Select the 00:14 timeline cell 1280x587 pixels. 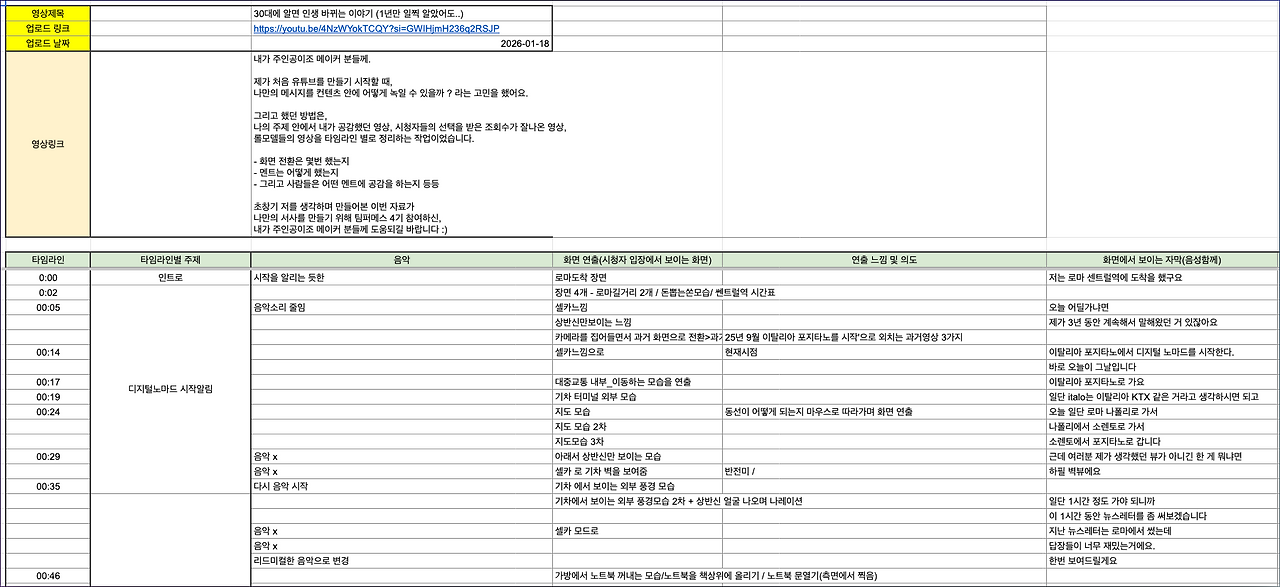[x=47, y=352]
